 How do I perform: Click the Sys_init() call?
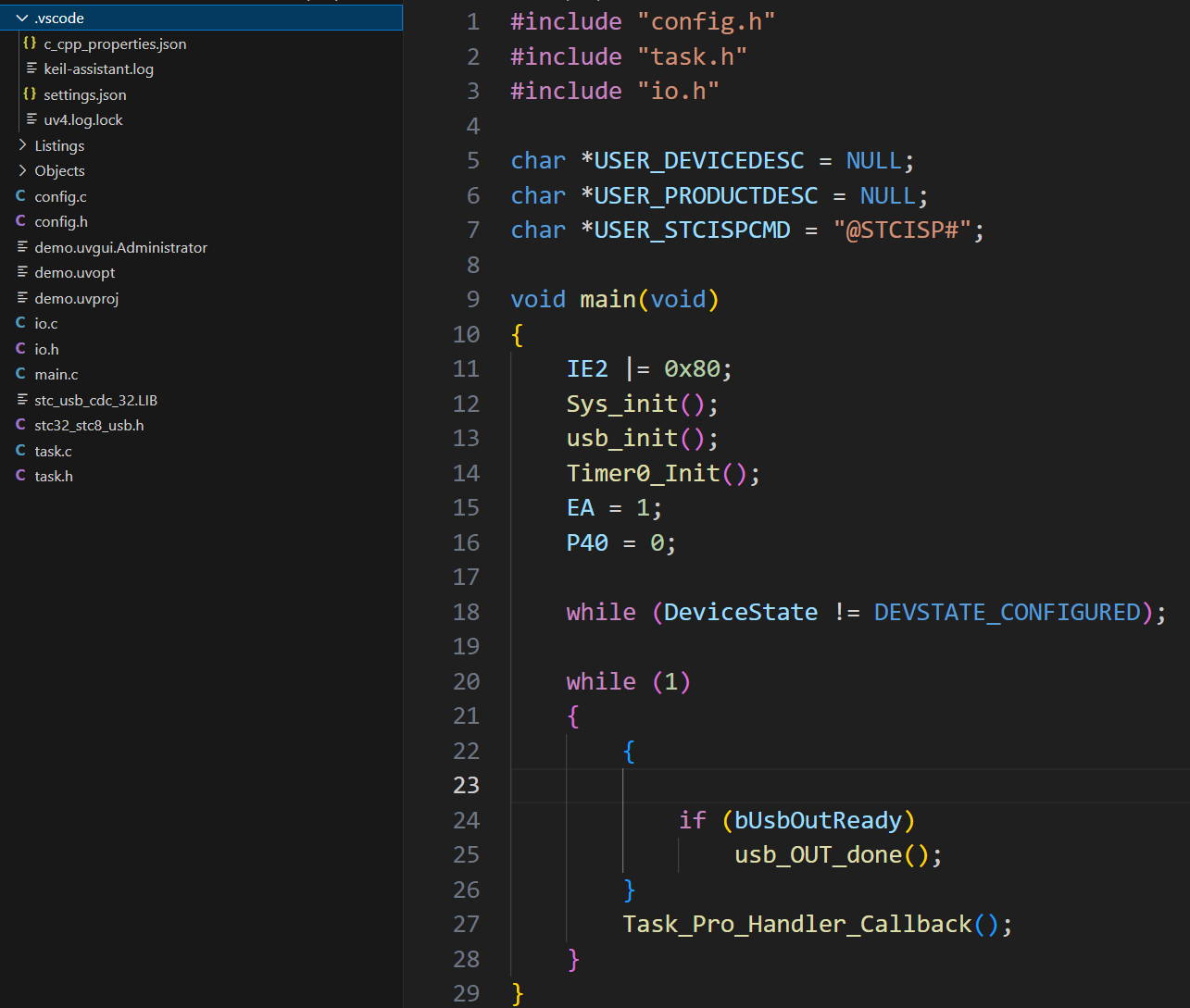643,404
